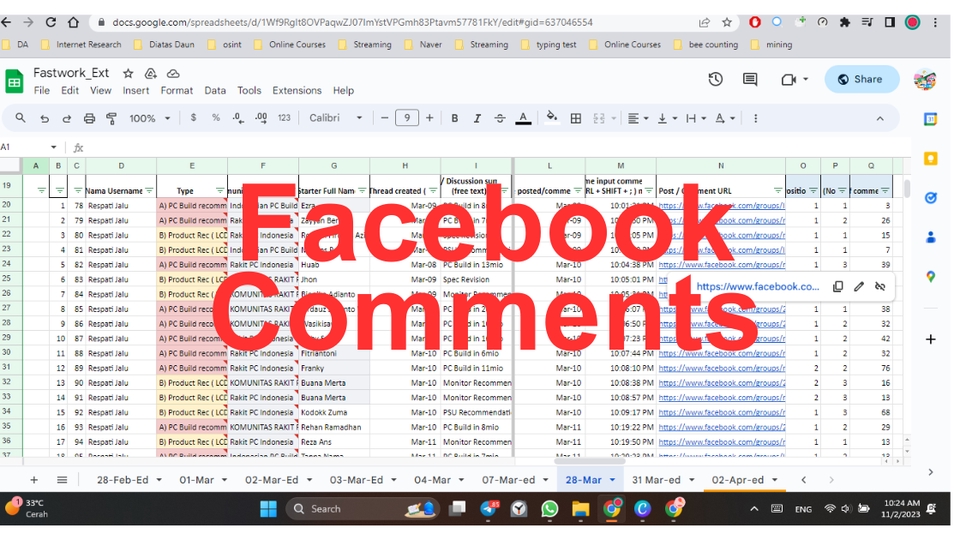
Task: Get add-ons with side panel plus
Action: click(930, 339)
